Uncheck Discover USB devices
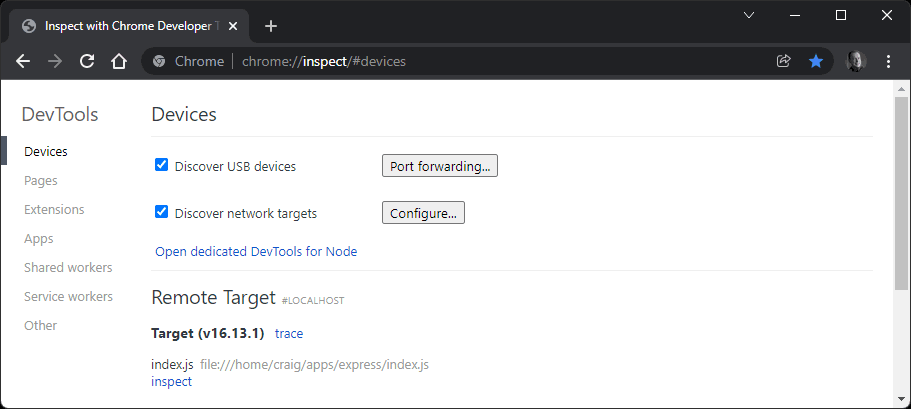Image resolution: width=911 pixels, height=409 pixels. point(161,165)
